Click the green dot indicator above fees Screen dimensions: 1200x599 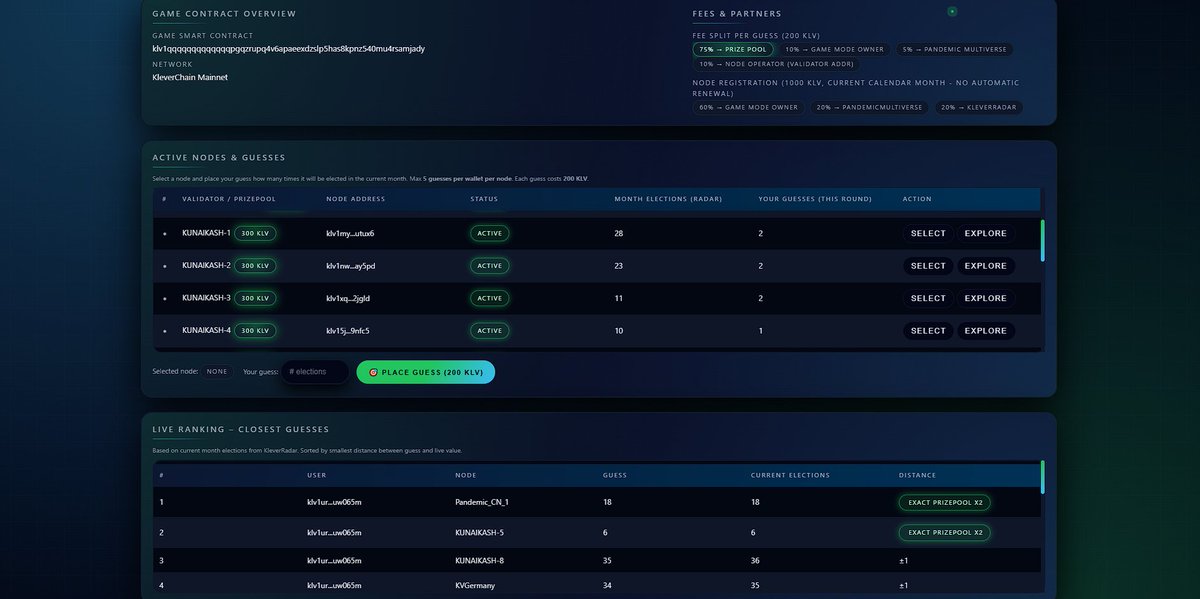[952, 12]
